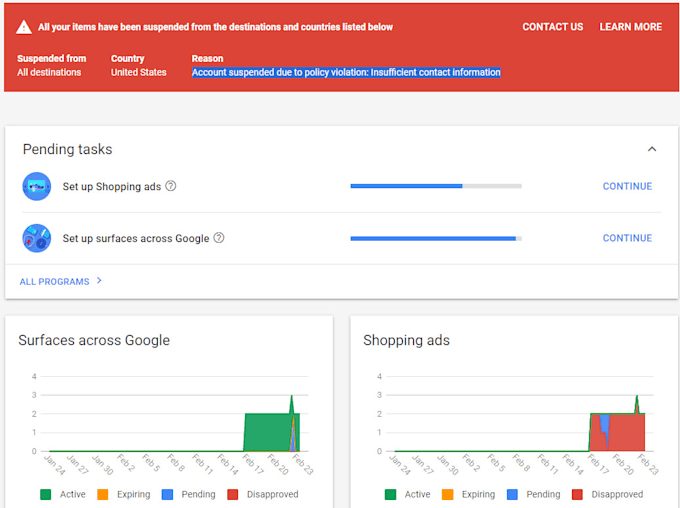Click the Expiring orange swatch in the Surfaces across Google legend
Viewport: 680px width, 508px height.
click(103, 495)
